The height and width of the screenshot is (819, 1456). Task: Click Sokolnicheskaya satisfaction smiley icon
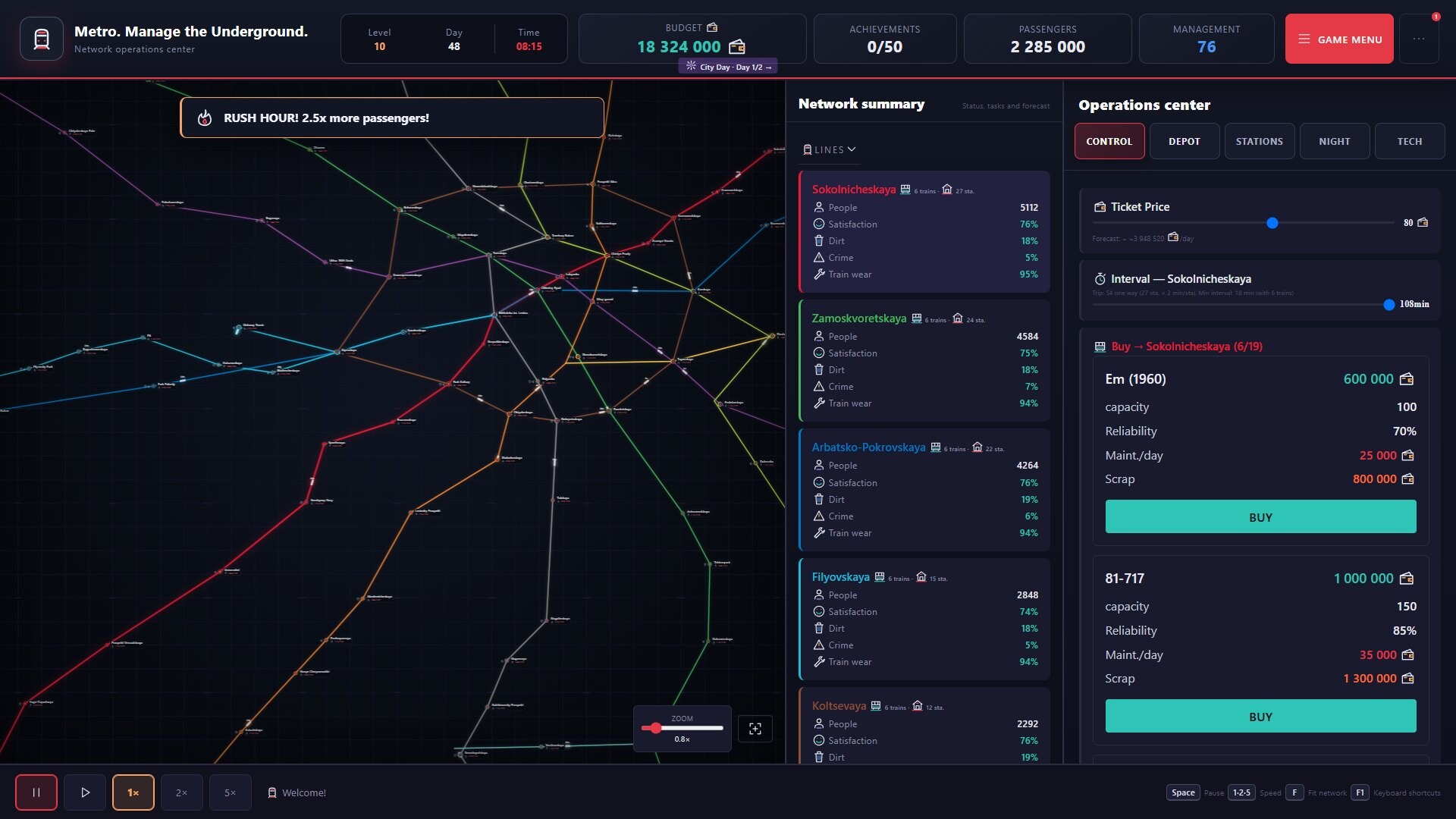coord(819,224)
